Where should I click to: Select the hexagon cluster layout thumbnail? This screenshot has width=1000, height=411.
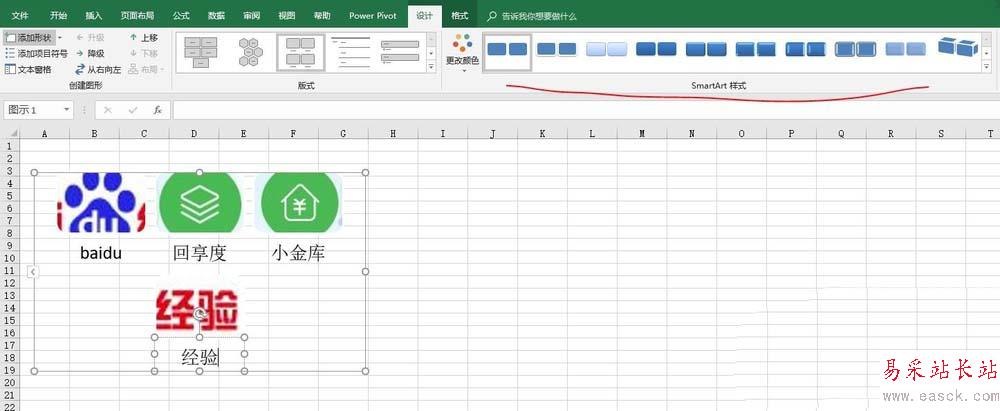point(251,52)
